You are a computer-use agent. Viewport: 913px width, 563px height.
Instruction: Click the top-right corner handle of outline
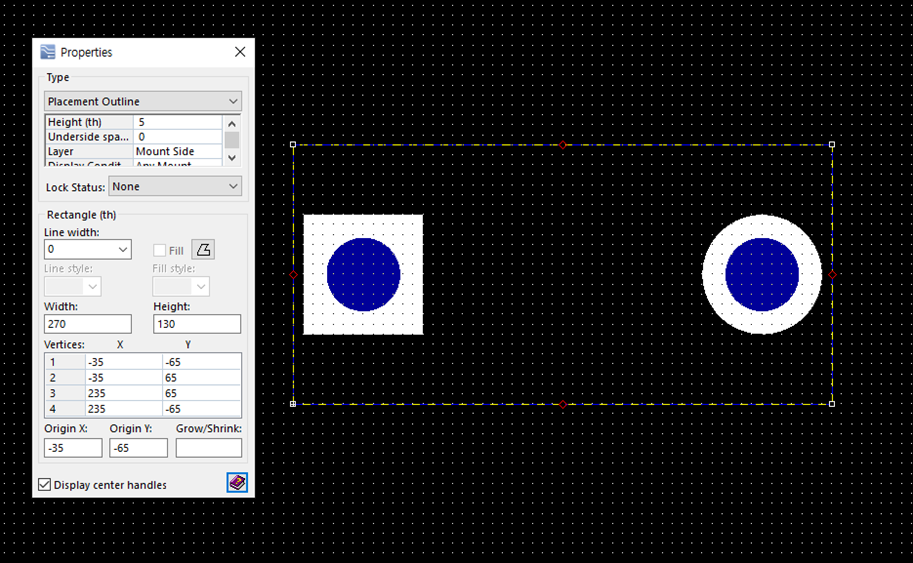point(832,144)
